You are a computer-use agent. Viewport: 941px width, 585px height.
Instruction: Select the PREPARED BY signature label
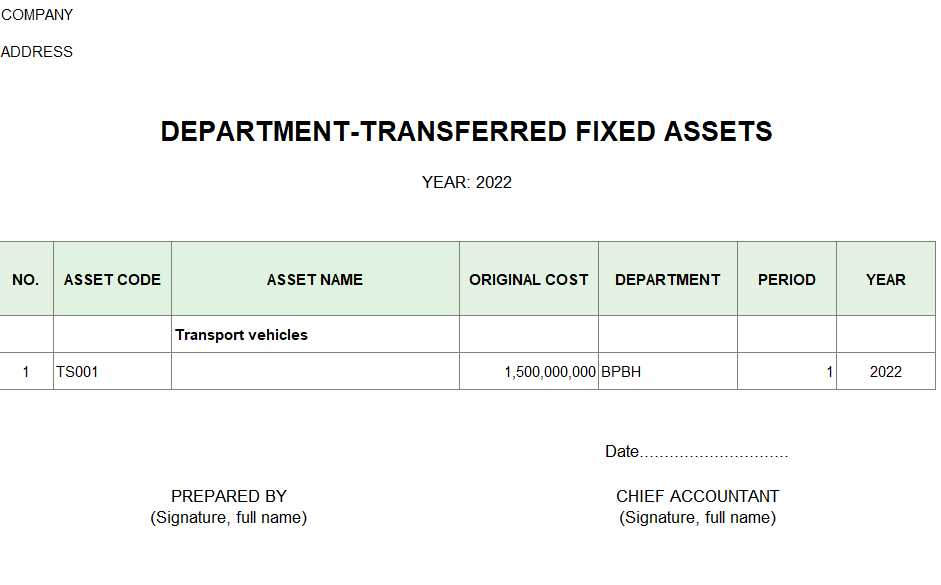pos(229,496)
